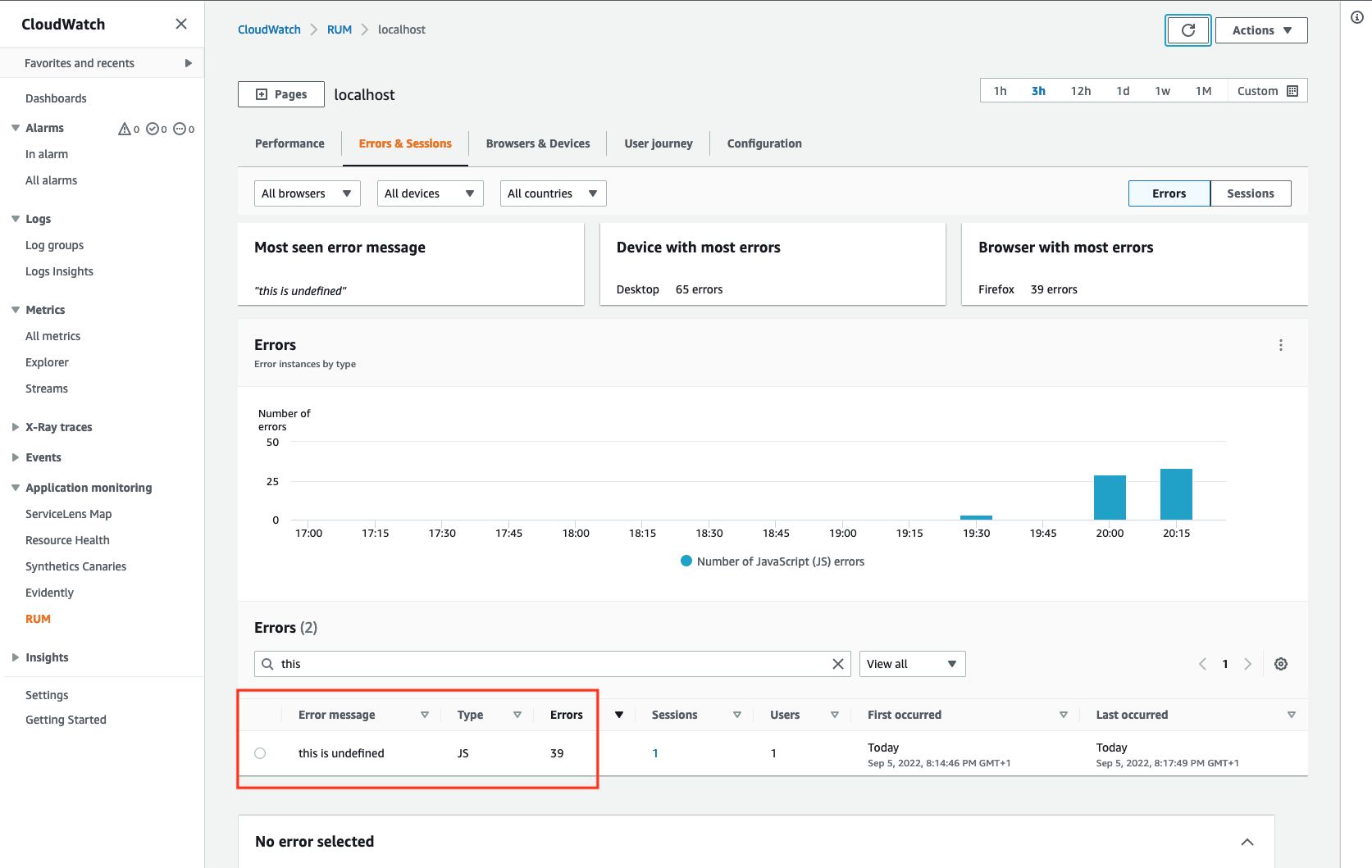Sort by Last occurred column
The height and width of the screenshot is (868, 1372).
click(x=1292, y=715)
